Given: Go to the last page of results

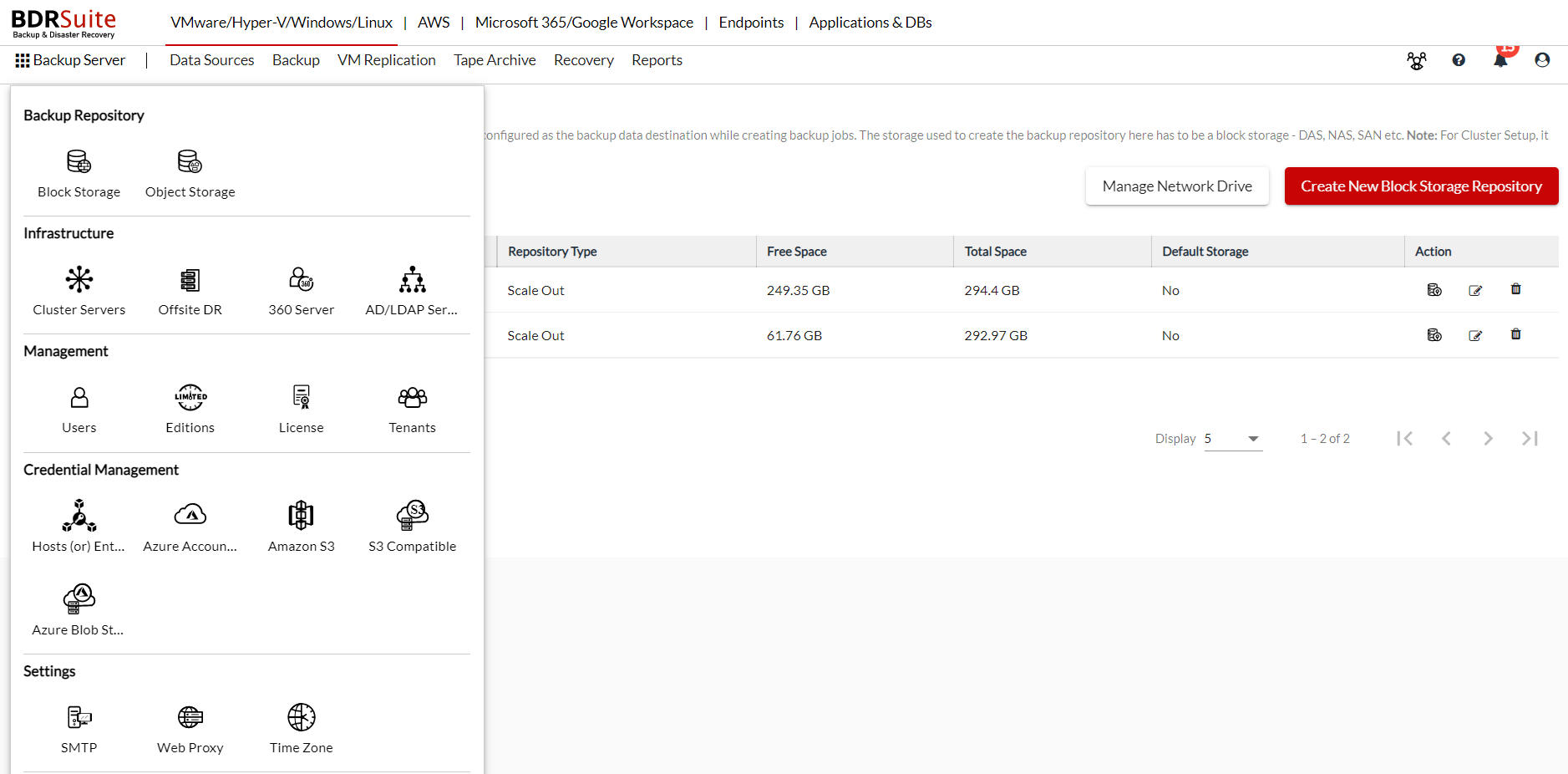Looking at the screenshot, I should click(1530, 439).
